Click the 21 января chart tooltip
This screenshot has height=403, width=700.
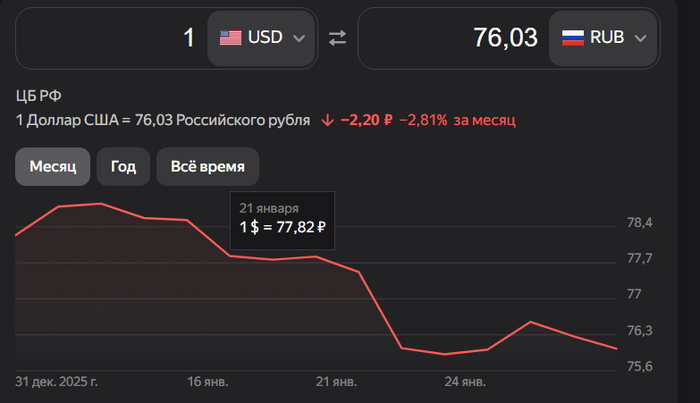[282, 218]
